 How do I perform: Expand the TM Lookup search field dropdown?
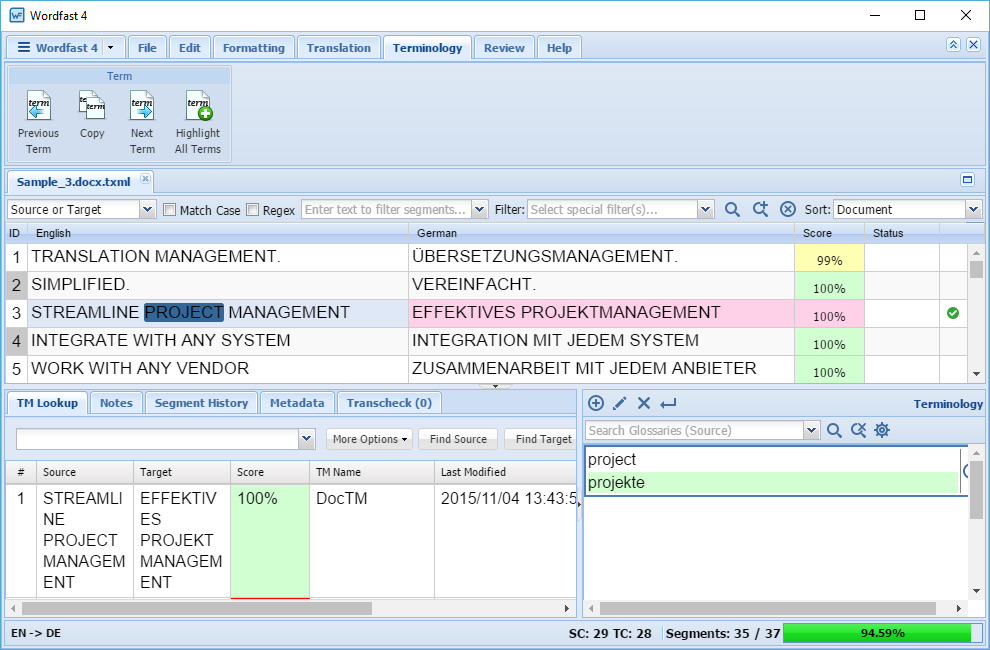coord(307,439)
